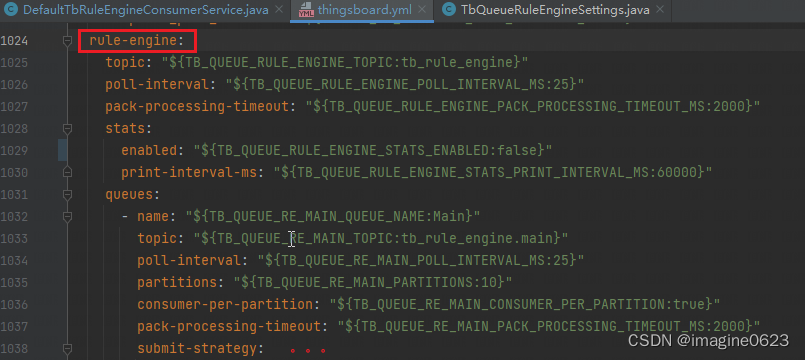805x360 pixels.
Task: Click the enabled key on line 1029
Action: 150,150
